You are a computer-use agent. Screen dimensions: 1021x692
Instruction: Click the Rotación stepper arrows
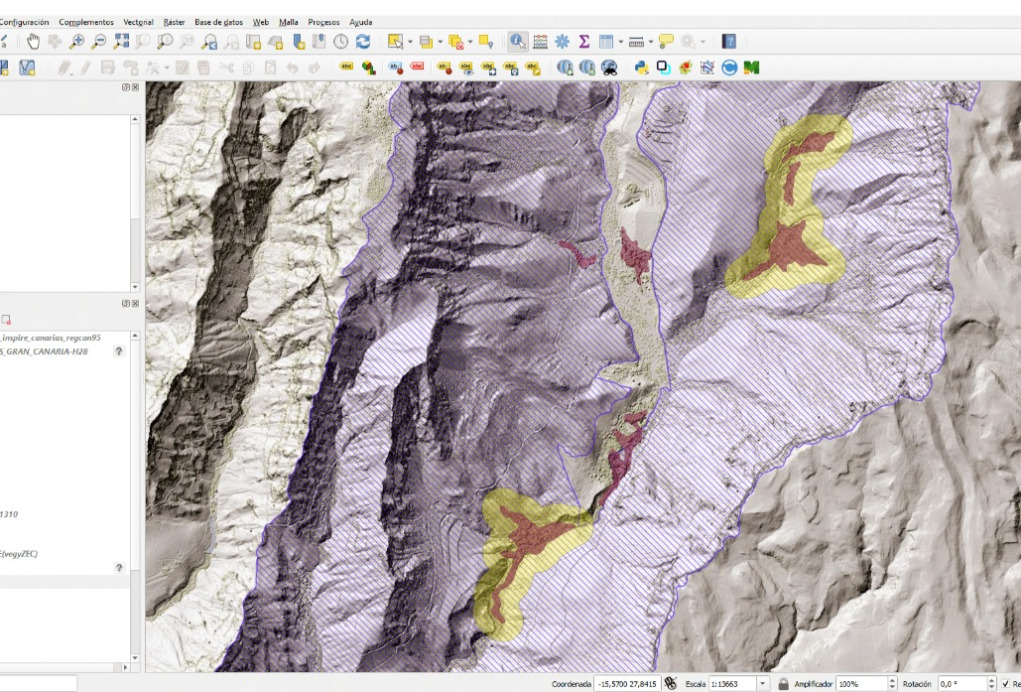point(990,684)
